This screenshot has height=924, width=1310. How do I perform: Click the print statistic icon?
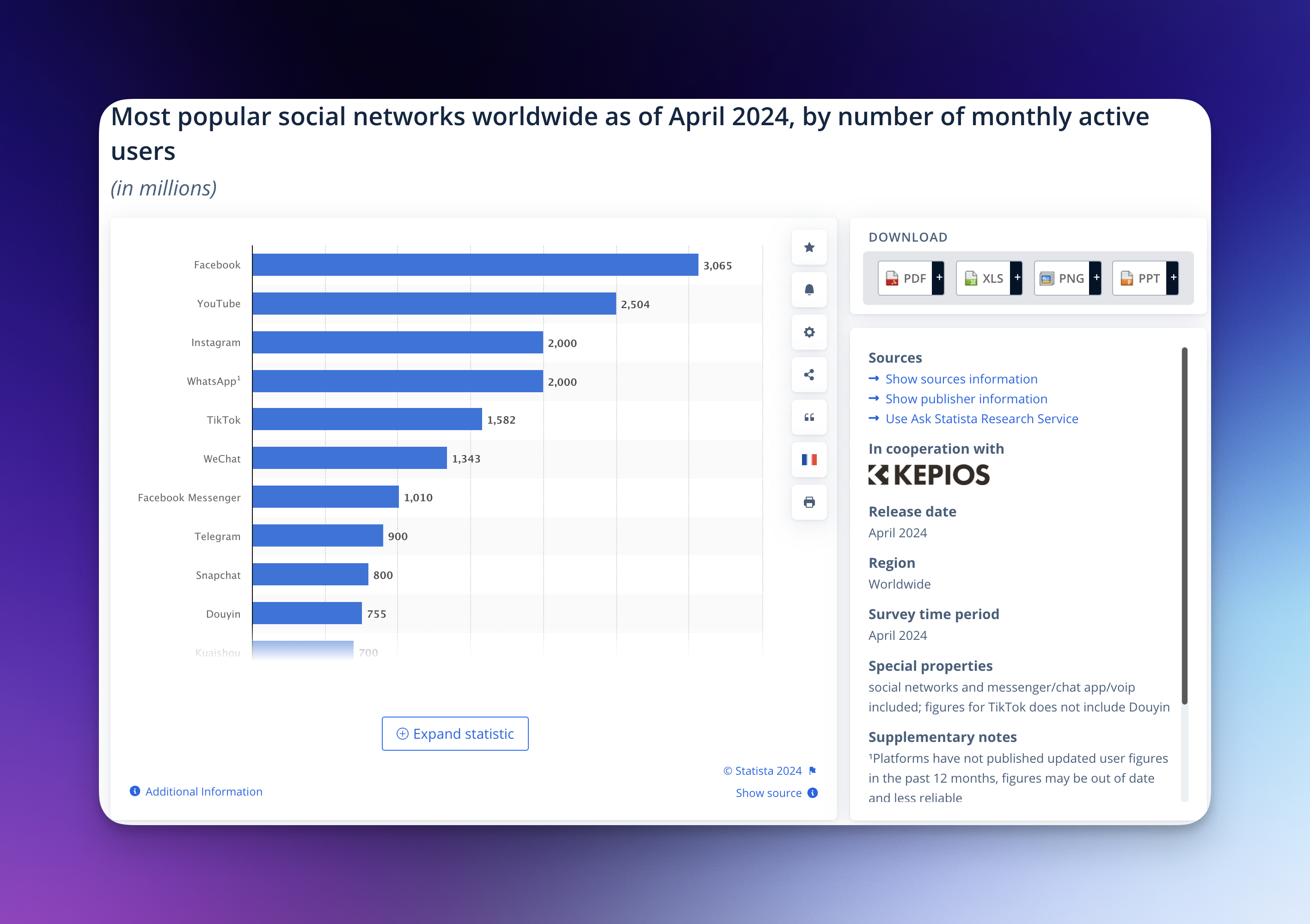click(x=809, y=503)
